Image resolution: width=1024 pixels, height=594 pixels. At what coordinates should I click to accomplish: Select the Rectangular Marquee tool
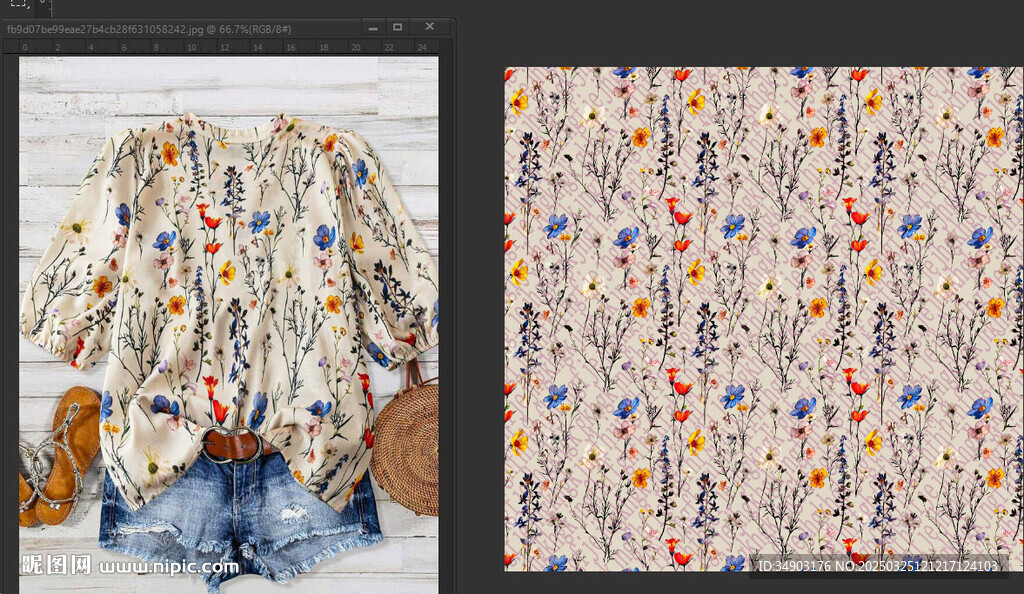tap(19, 3)
